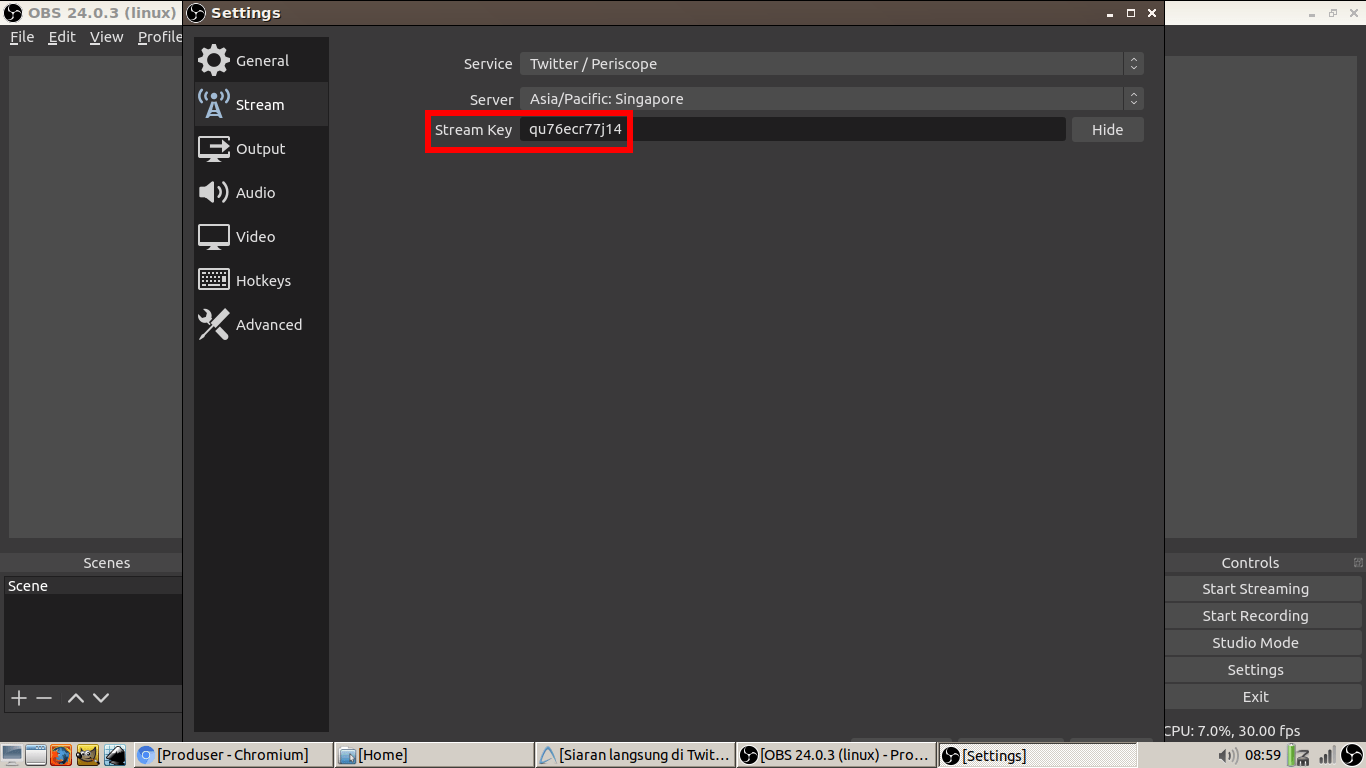Screen dimensions: 1366x768
Task: Open the Audio settings speaker icon
Action: [x=214, y=193]
